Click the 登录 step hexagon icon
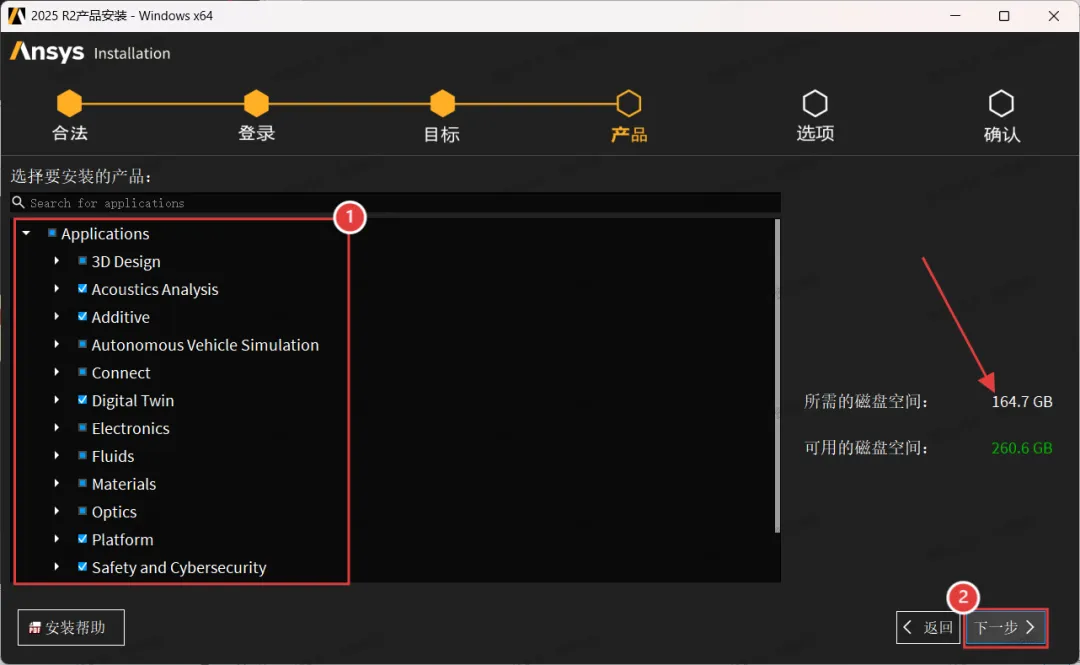 [x=256, y=103]
